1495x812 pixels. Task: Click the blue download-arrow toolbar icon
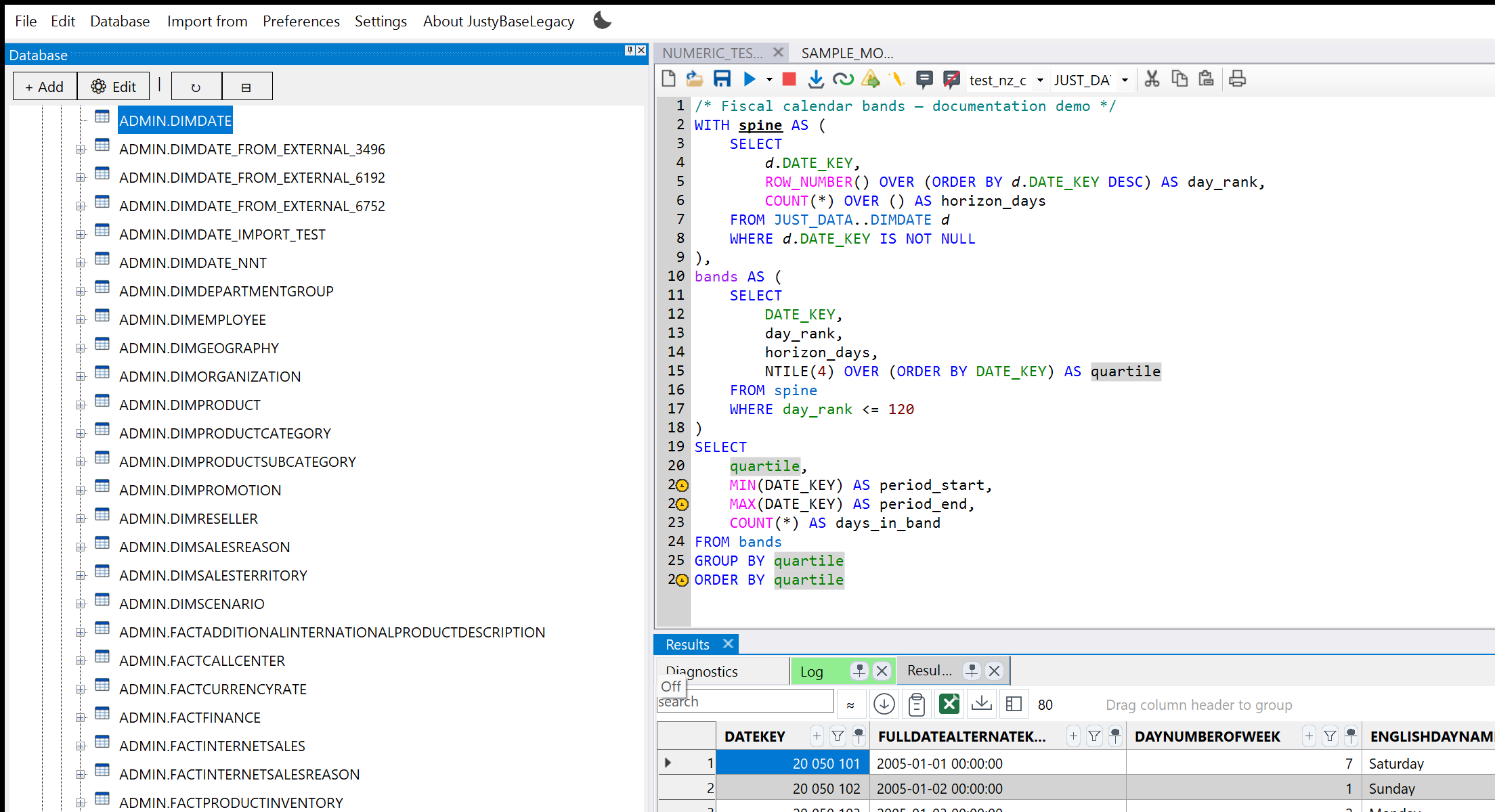(816, 79)
